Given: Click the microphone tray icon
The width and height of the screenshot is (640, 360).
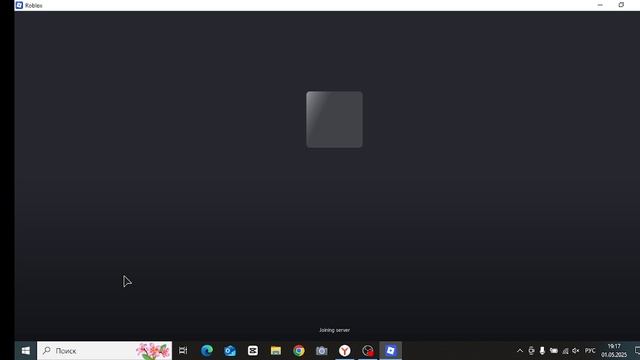Looking at the screenshot, I should [542, 351].
